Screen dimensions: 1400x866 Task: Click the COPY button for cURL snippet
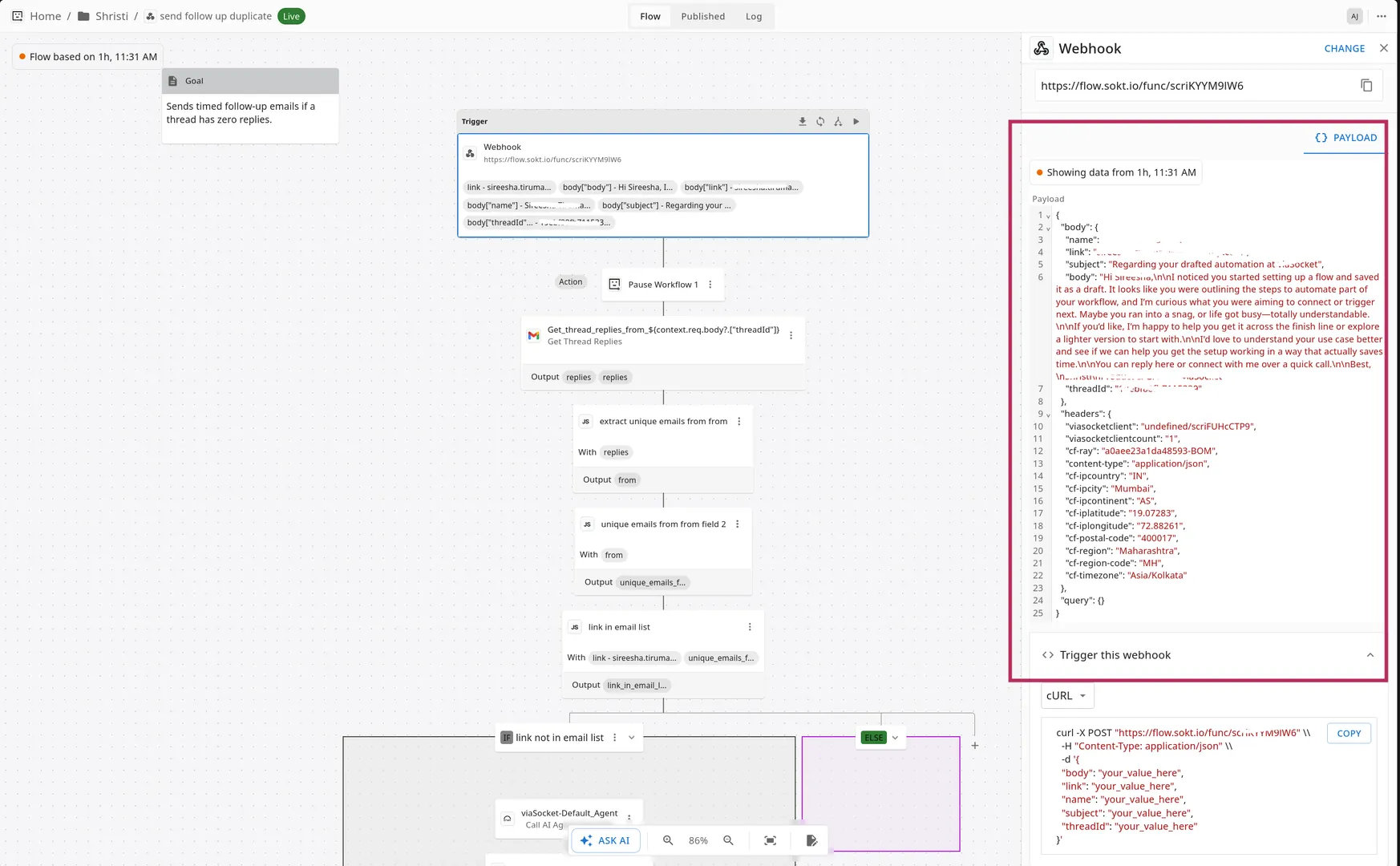pos(1349,734)
